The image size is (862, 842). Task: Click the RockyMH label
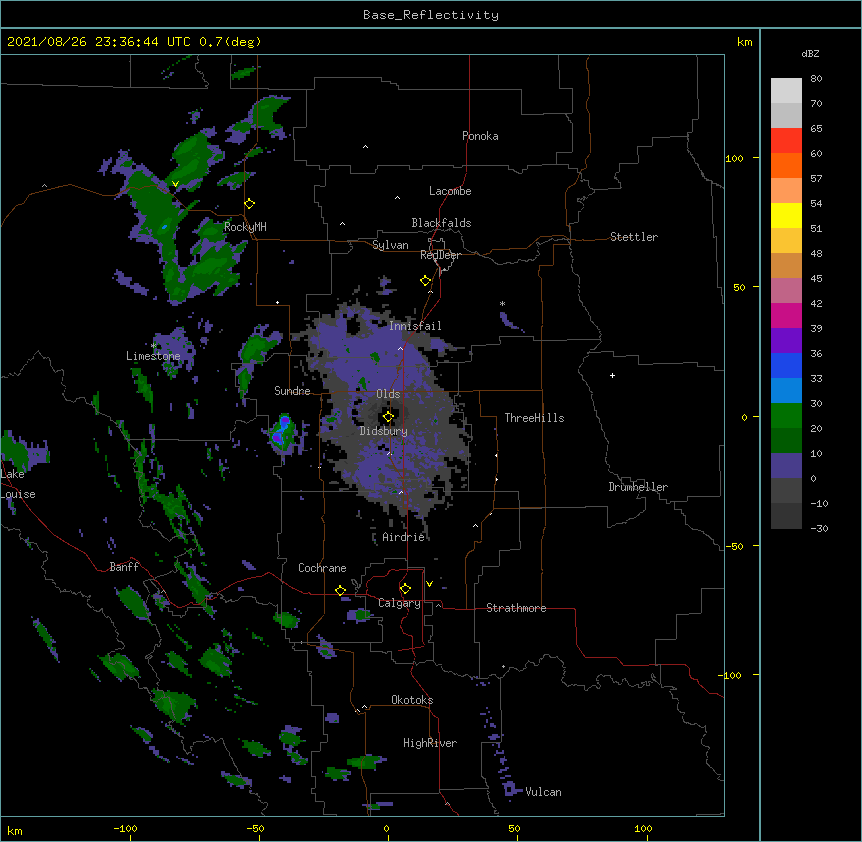[245, 227]
